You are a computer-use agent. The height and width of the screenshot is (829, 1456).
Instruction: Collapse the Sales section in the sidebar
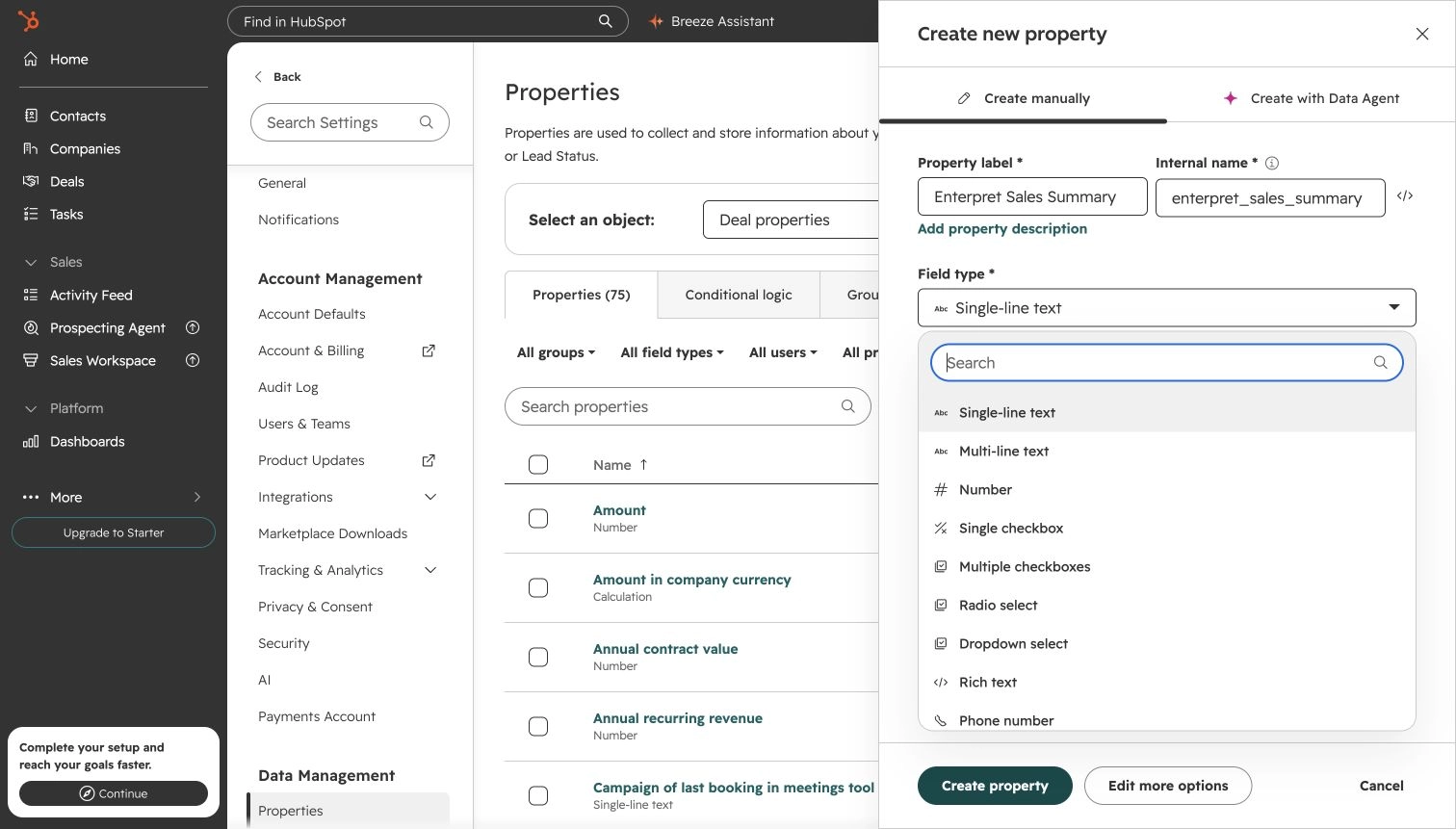point(31,262)
